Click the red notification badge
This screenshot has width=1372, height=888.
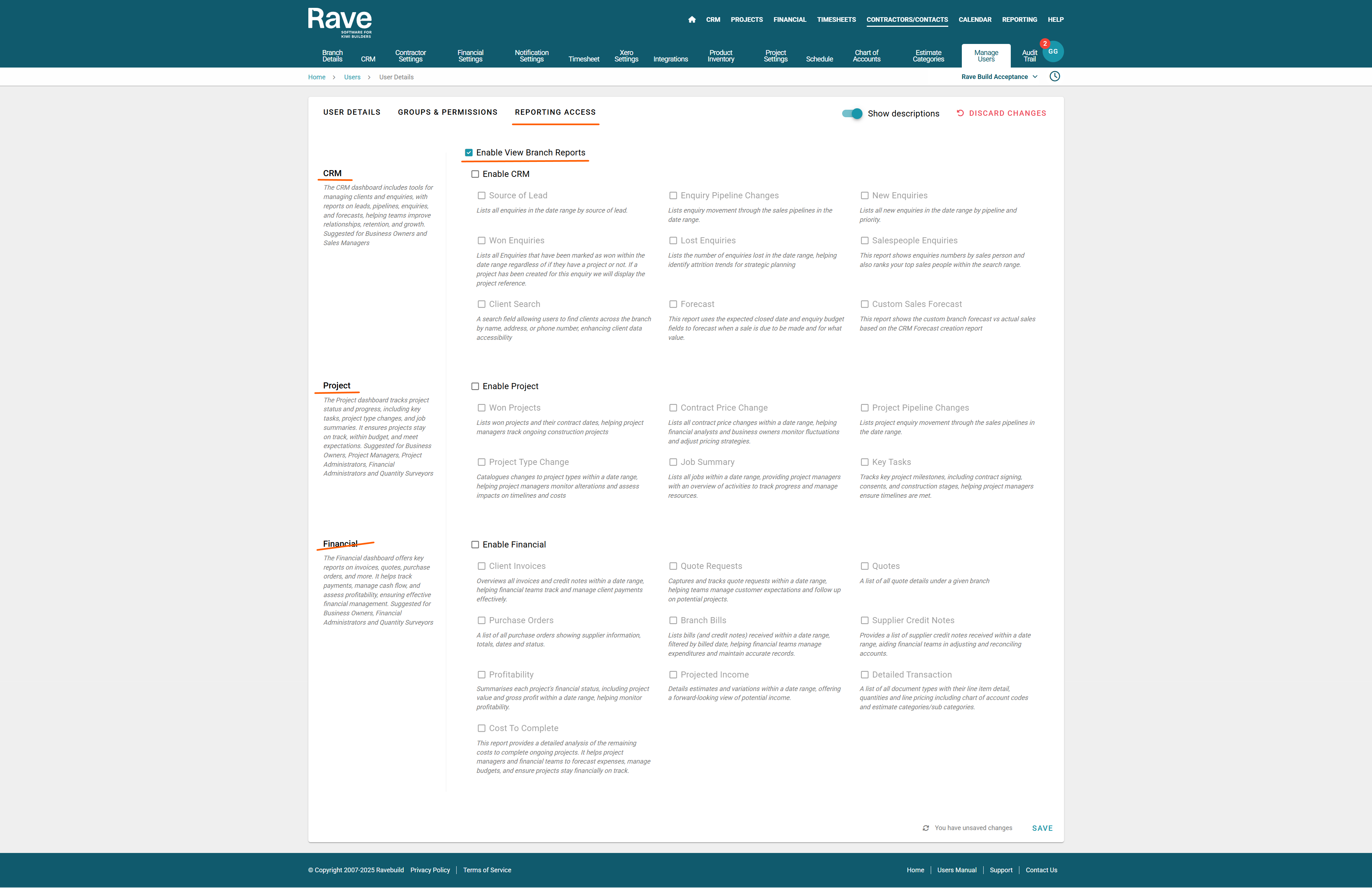point(1045,44)
